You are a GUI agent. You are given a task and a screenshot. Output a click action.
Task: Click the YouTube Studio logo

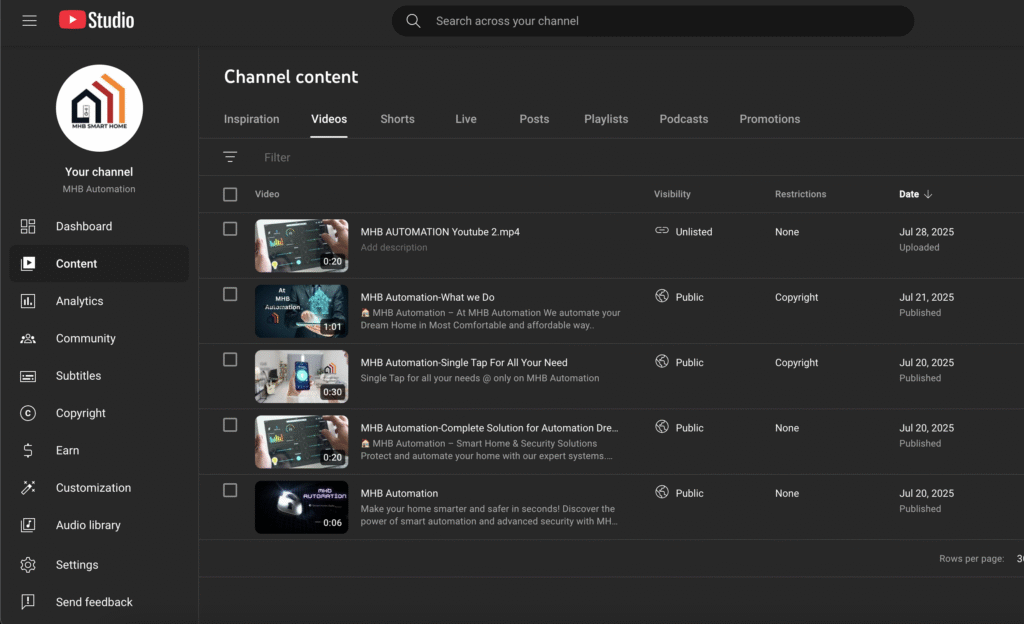pos(96,21)
